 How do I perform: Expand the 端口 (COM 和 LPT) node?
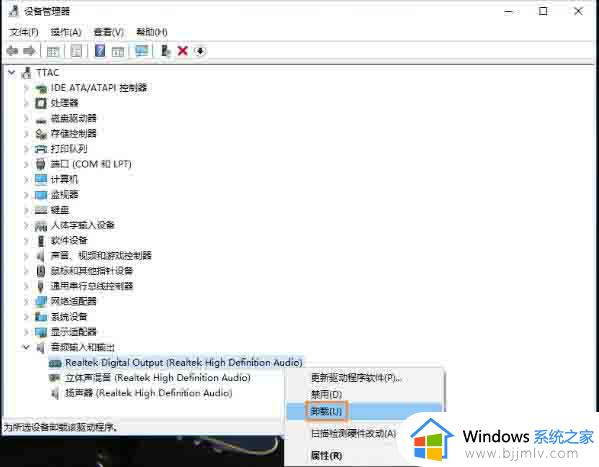pos(26,164)
